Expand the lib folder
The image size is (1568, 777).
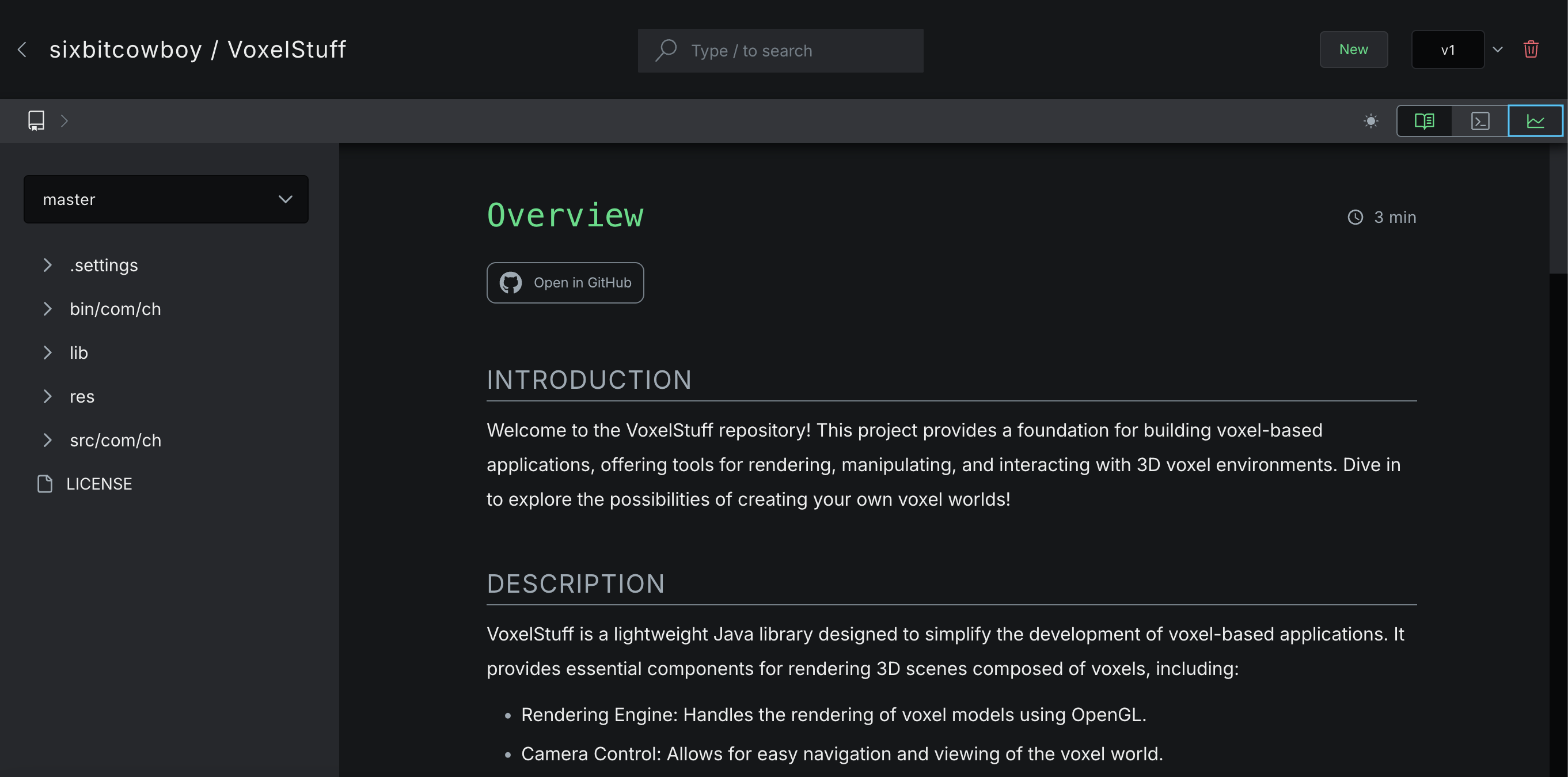coord(47,353)
